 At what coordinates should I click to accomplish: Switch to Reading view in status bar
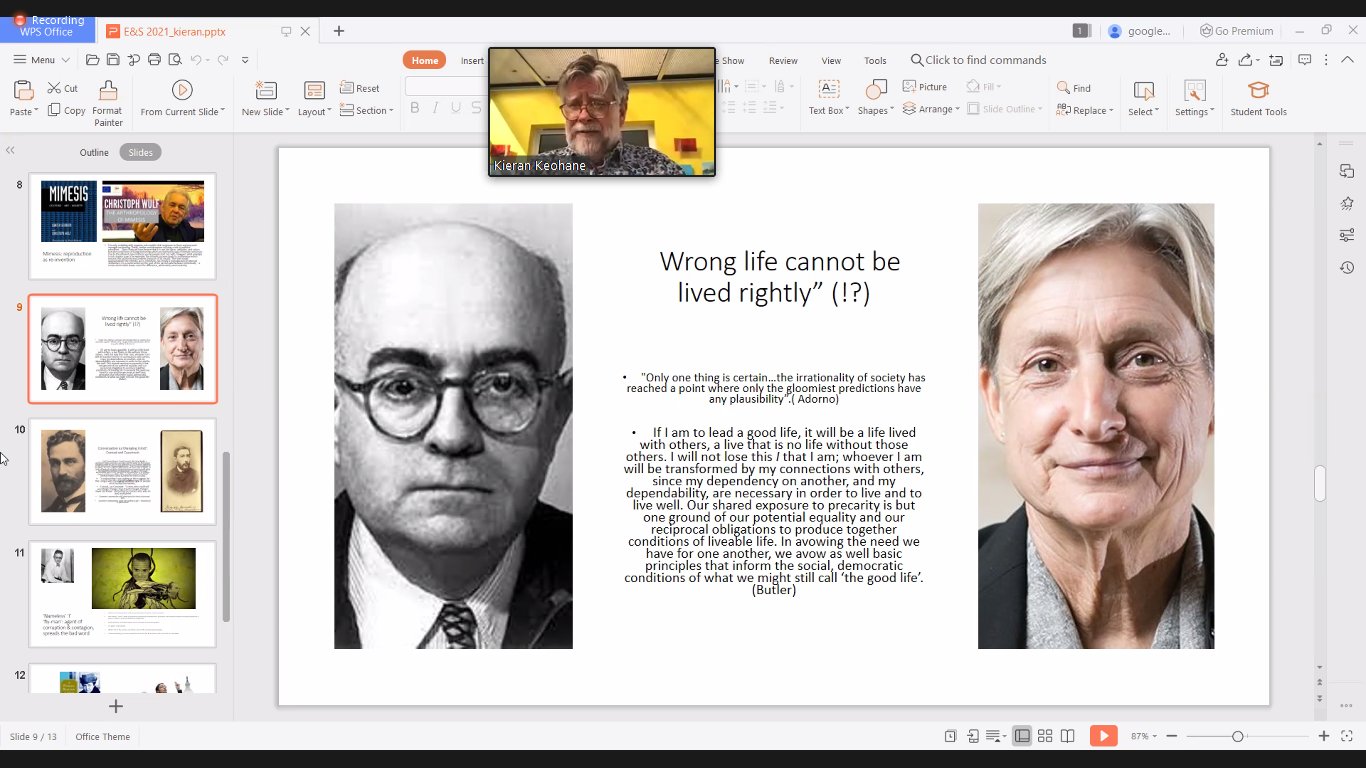(1068, 736)
